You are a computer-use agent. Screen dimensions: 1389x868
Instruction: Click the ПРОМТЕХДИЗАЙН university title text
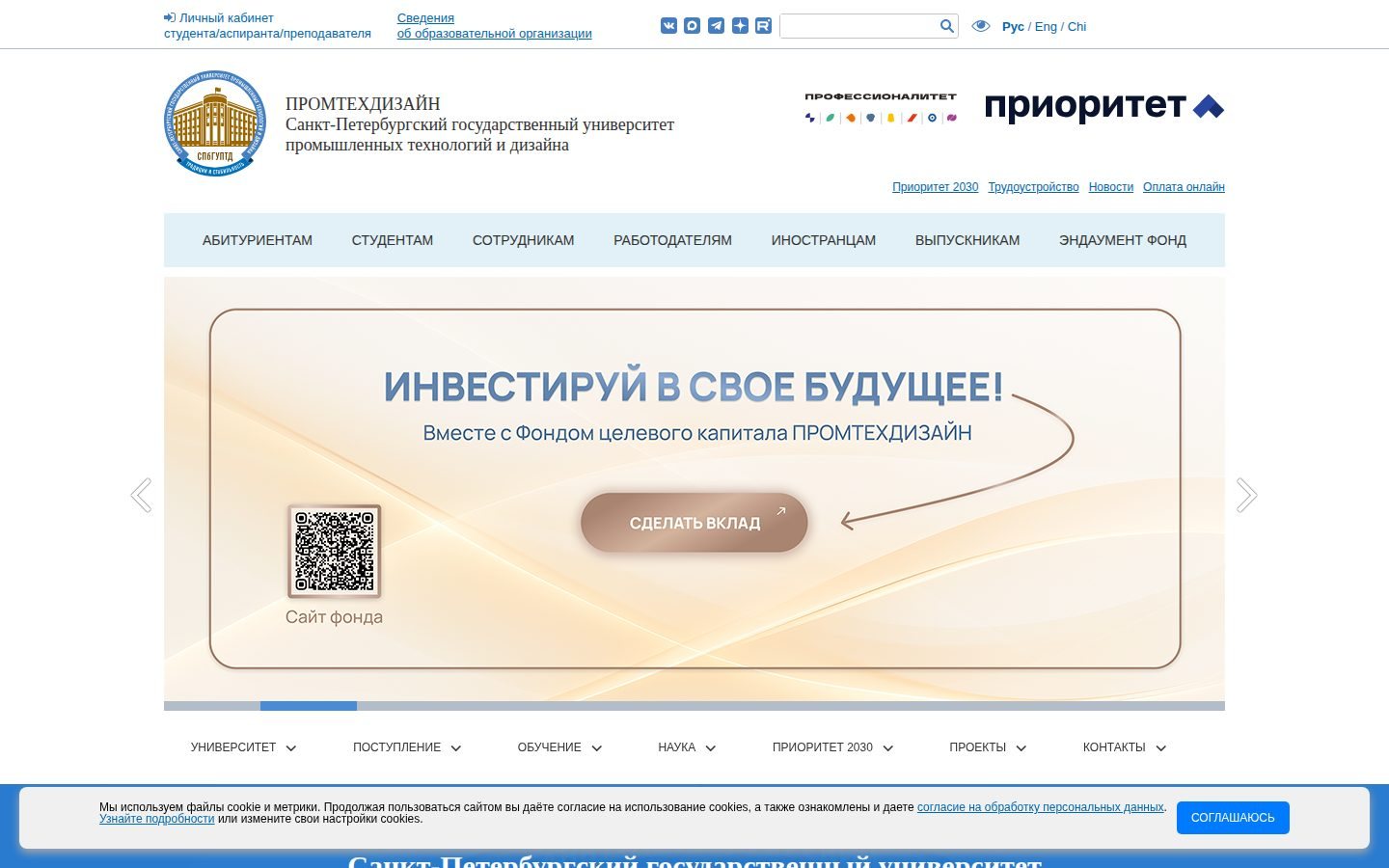click(x=363, y=104)
